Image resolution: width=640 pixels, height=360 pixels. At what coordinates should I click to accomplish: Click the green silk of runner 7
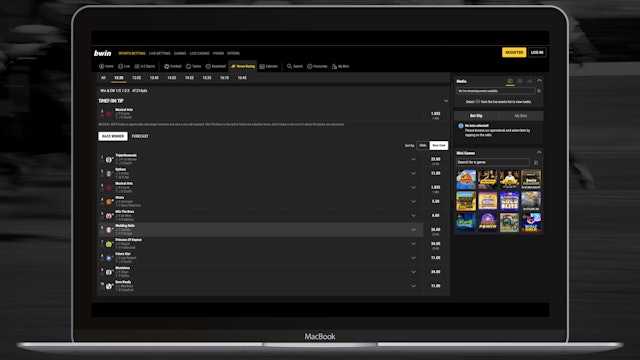coord(109,244)
